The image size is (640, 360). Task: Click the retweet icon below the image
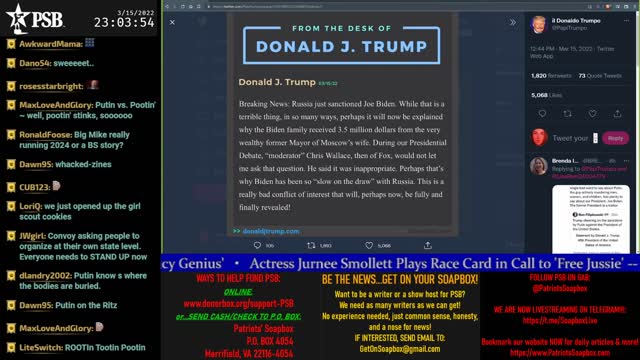(311, 245)
